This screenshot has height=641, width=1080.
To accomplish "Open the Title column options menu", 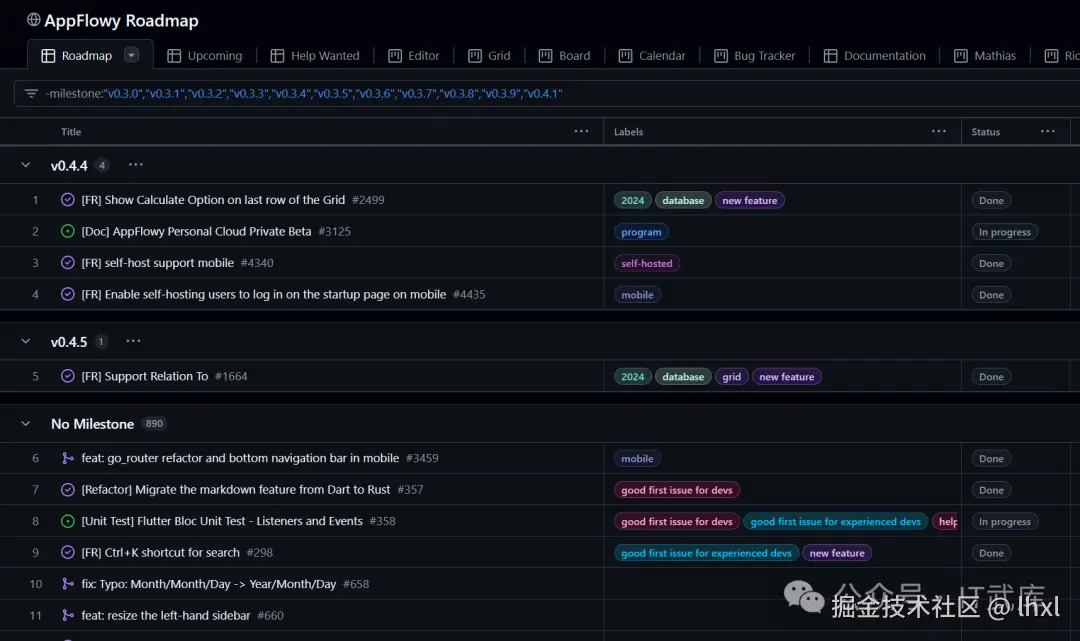I will point(581,131).
